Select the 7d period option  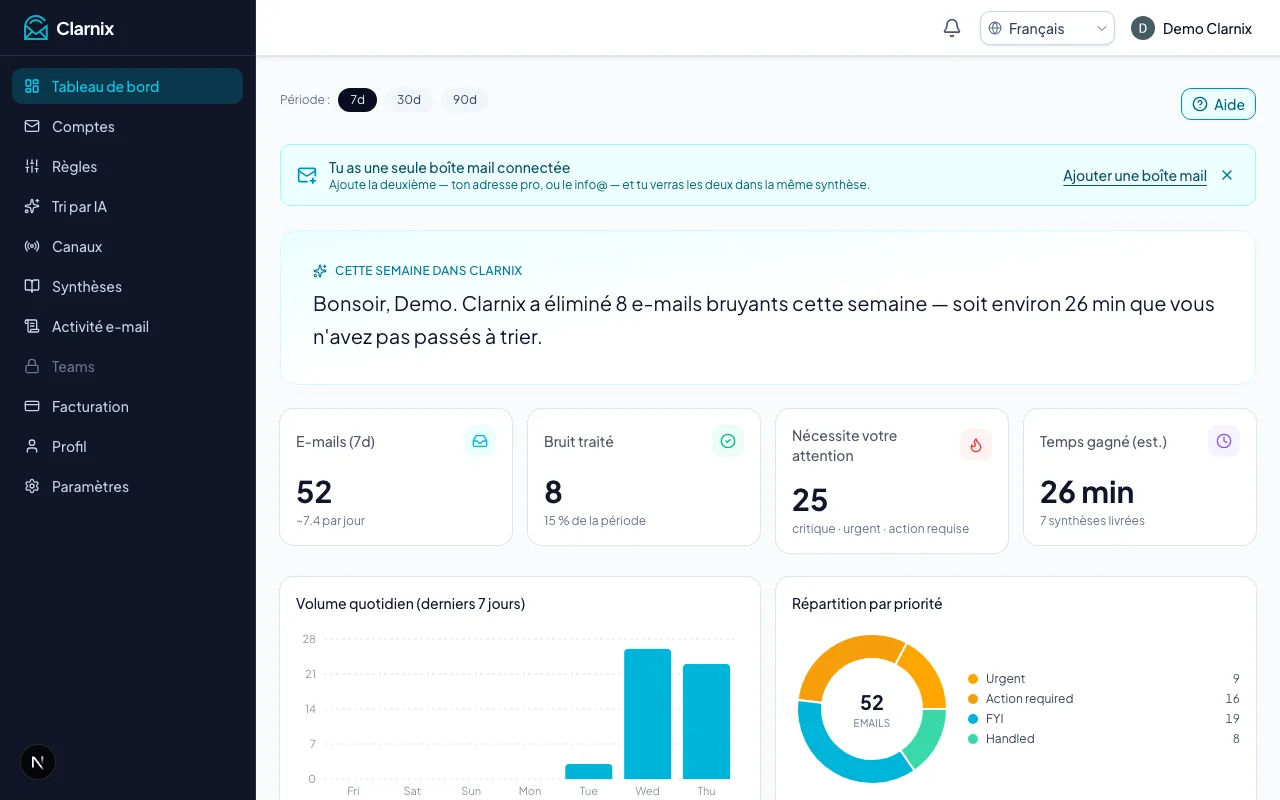coord(357,99)
